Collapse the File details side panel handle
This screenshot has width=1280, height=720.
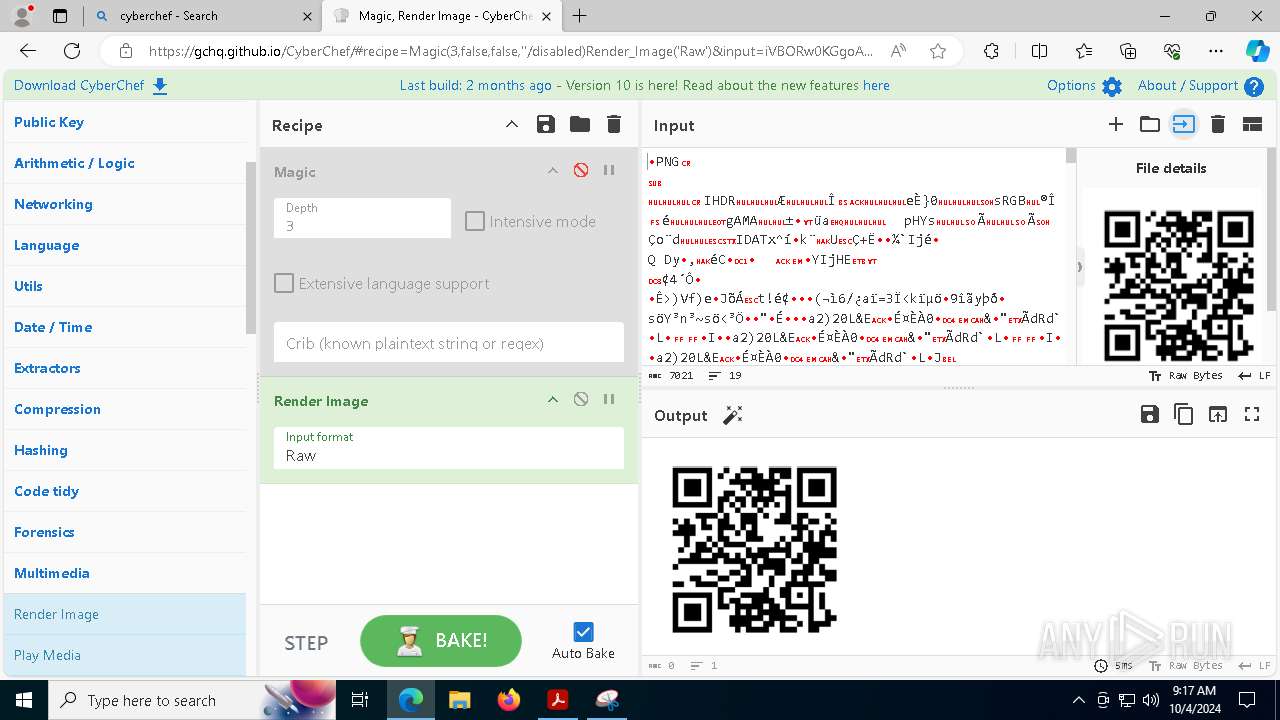(1079, 267)
